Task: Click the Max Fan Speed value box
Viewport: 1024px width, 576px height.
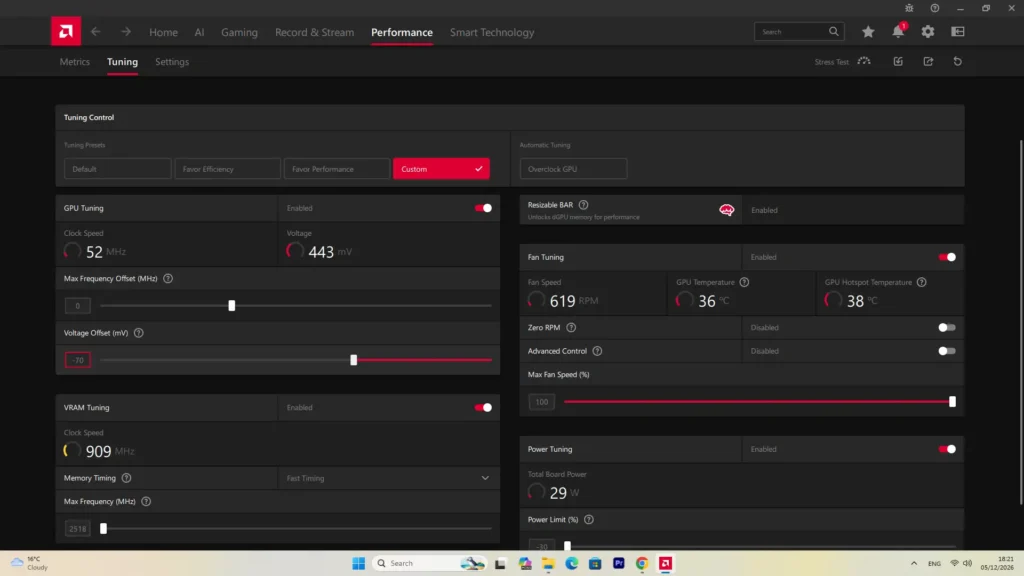Action: [541, 402]
